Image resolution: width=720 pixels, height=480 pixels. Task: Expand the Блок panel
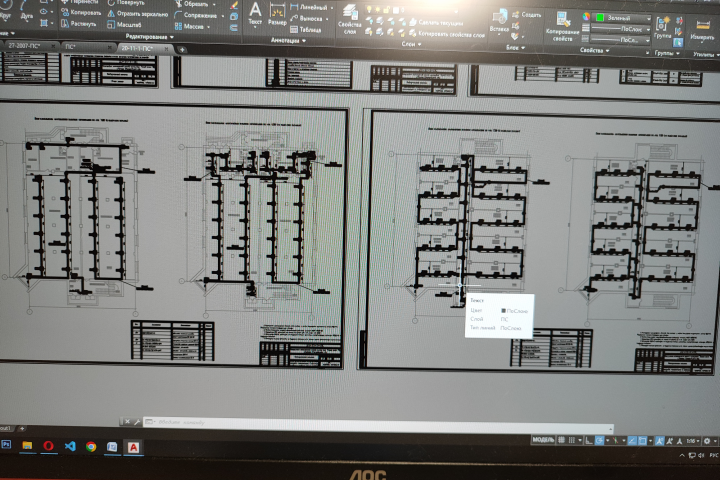point(515,47)
